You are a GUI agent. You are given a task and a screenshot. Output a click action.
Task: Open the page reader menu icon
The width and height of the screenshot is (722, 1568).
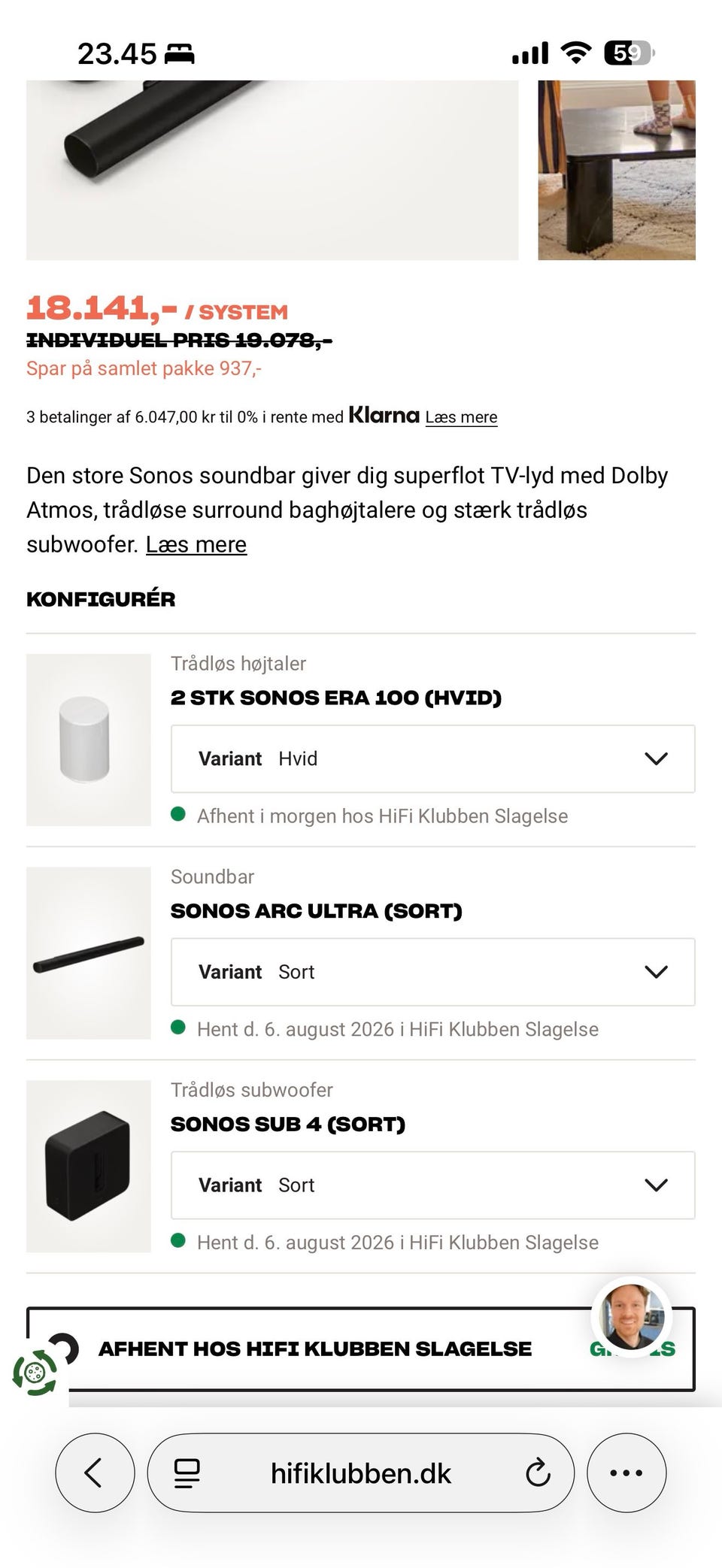point(187,1473)
